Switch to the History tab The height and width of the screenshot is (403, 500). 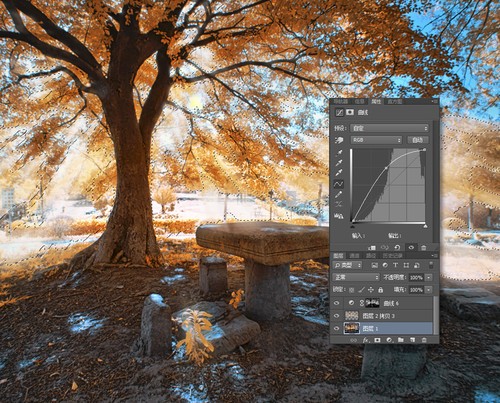pos(393,256)
